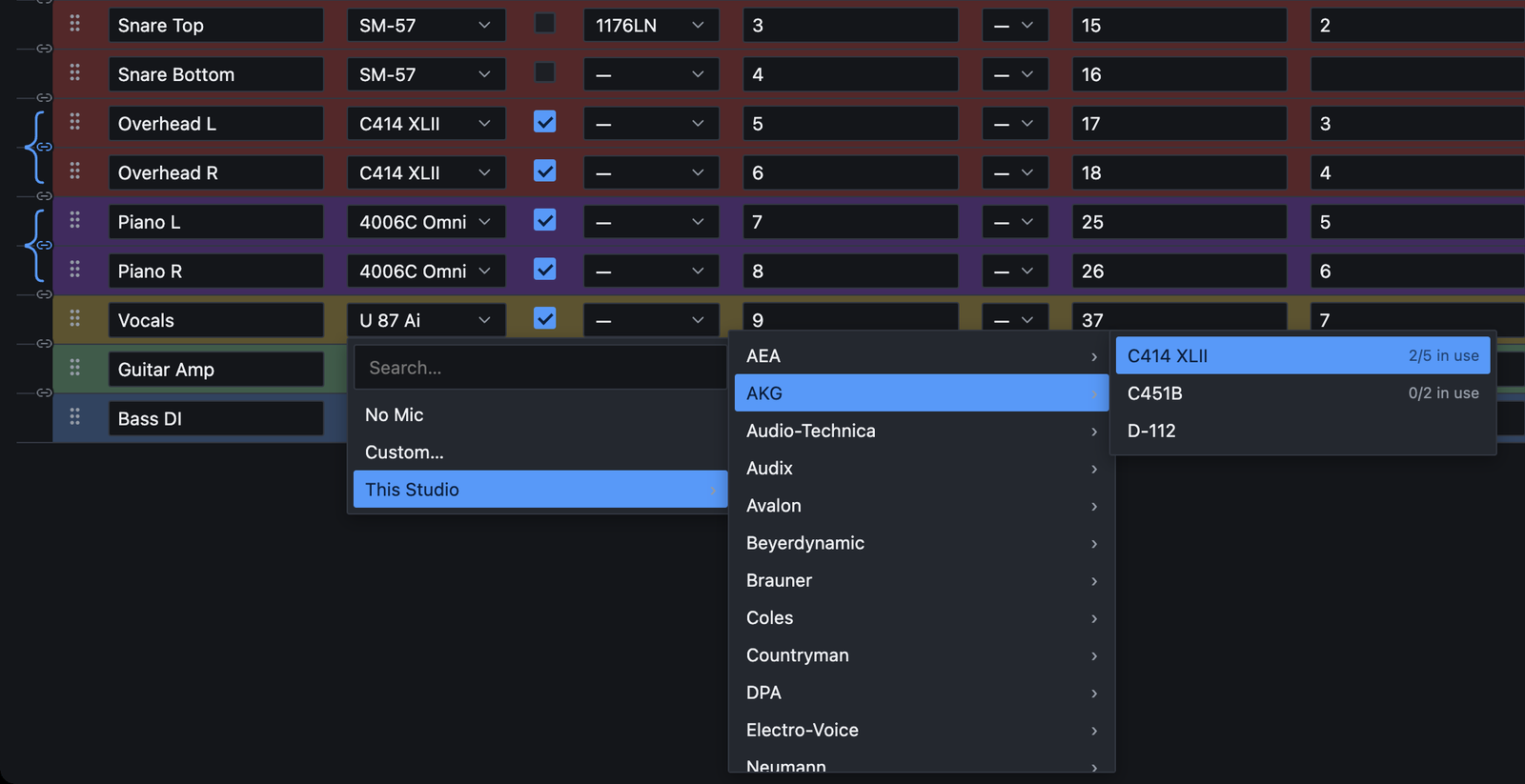Click the Bass DI name field
The height and width of the screenshot is (784, 1525).
coord(216,419)
